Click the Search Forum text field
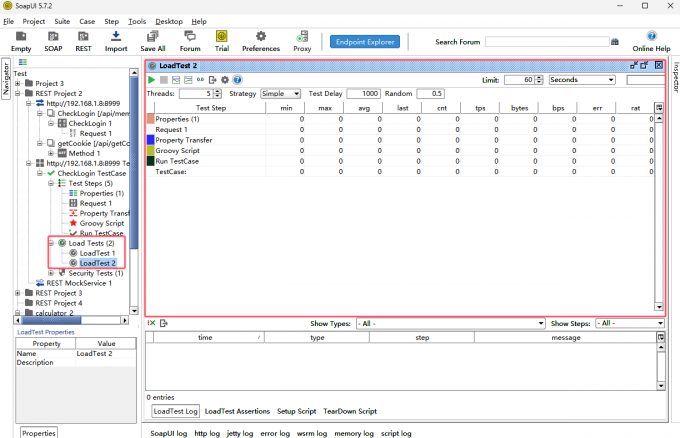The height and width of the screenshot is (438, 680). (x=547, y=42)
